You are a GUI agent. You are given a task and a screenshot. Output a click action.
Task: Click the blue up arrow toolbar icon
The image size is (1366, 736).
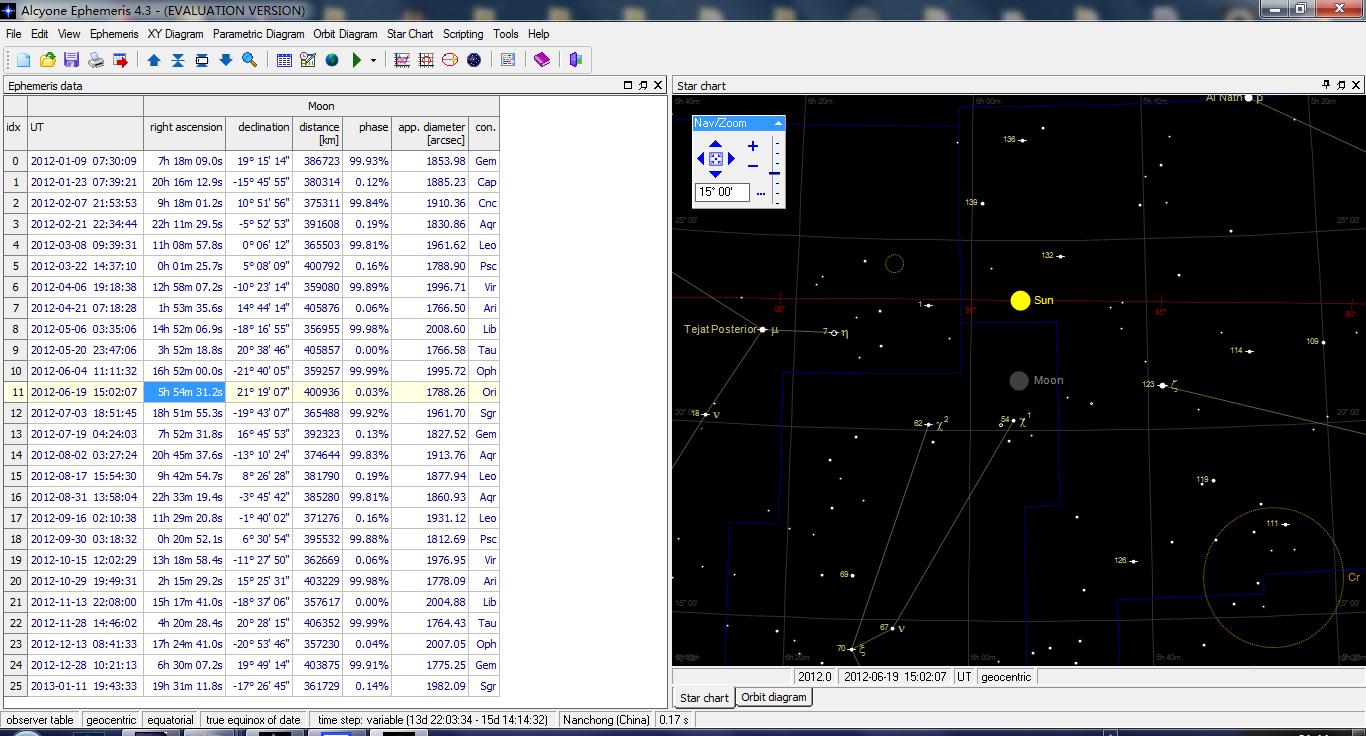153,60
